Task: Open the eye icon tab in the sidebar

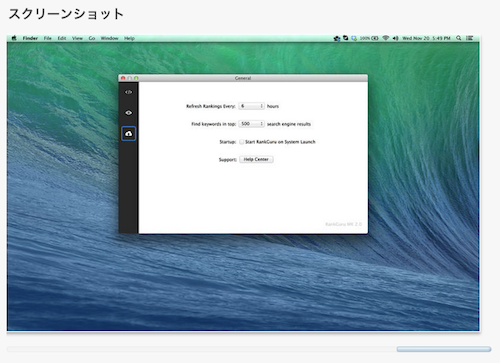Action: pyautogui.click(x=128, y=113)
